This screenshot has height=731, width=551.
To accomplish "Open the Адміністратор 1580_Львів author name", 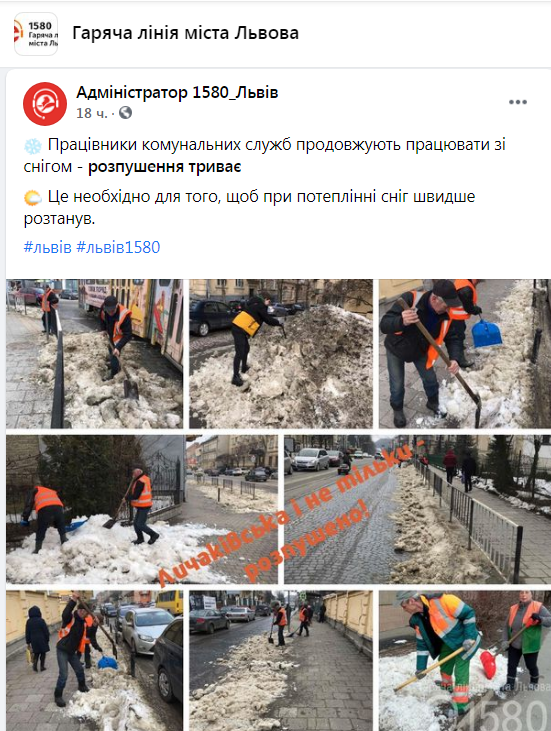I will pos(177,92).
